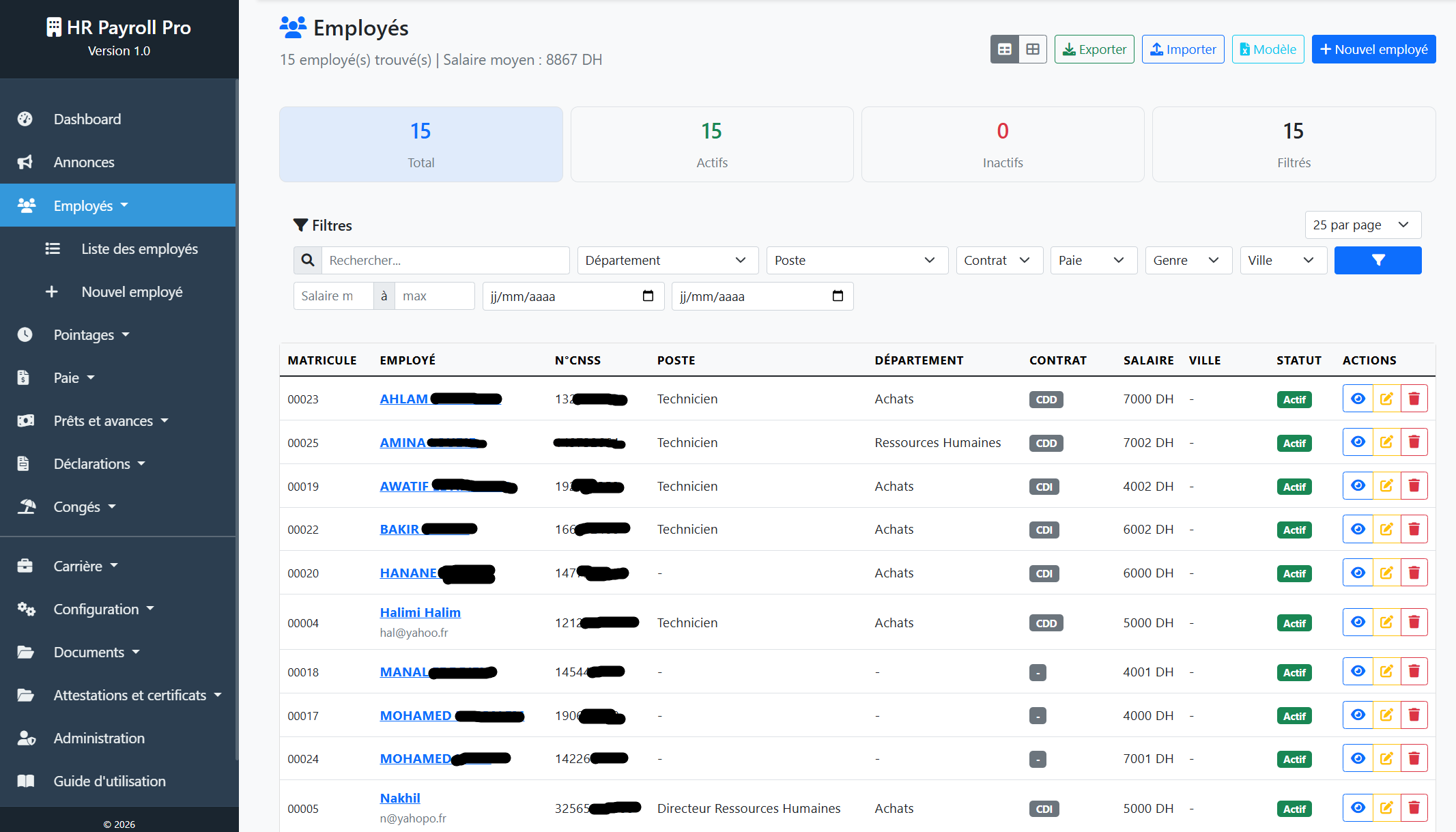
Task: Open Administration in the sidebar
Action: [x=117, y=738]
